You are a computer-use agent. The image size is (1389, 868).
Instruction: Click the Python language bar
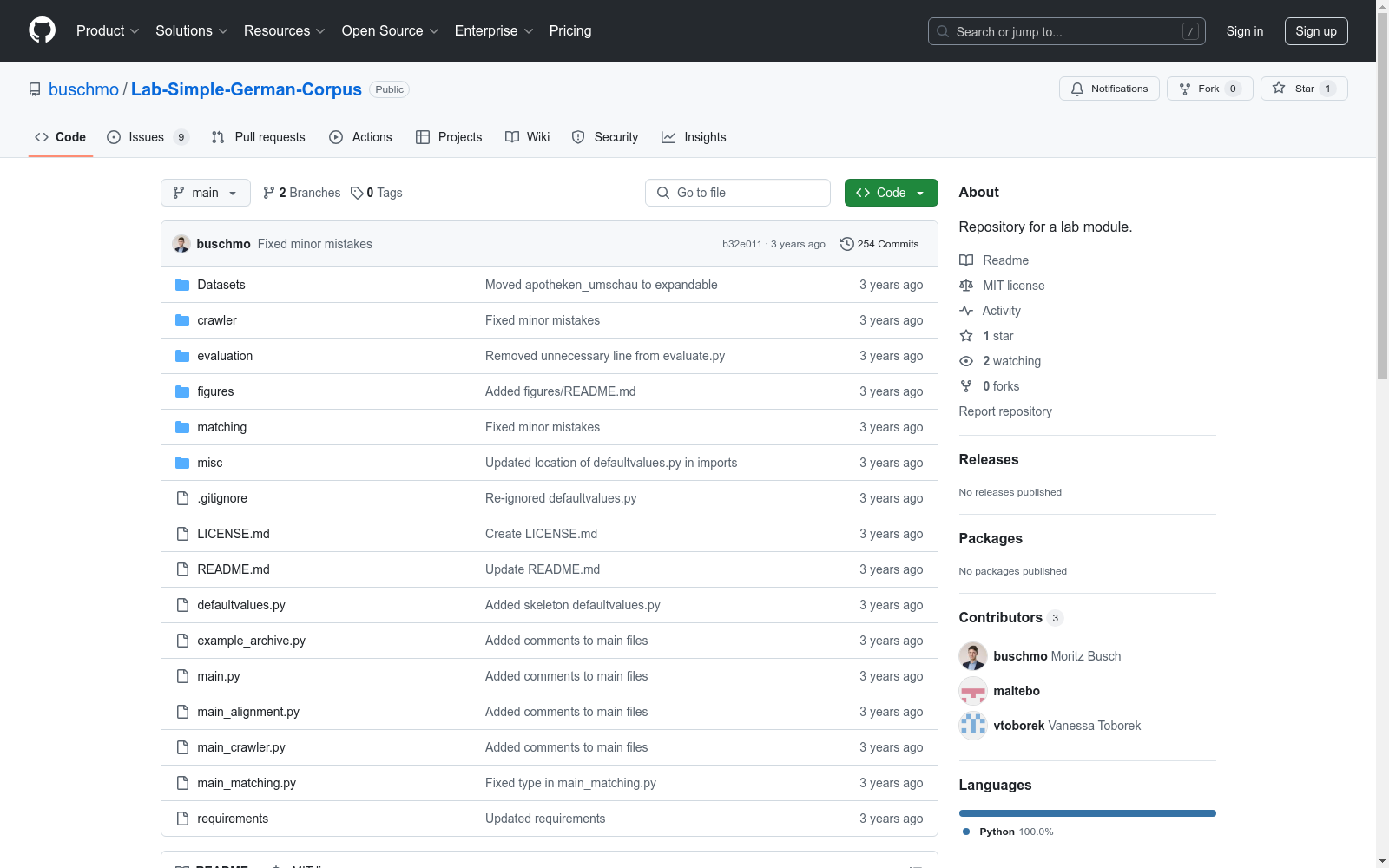click(1088, 813)
